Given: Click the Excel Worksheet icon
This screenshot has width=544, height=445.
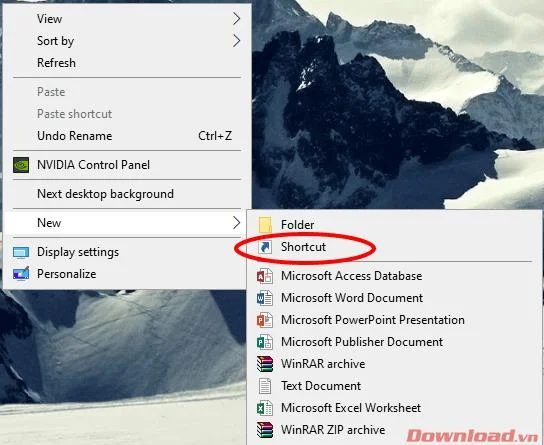Looking at the screenshot, I should (265, 408).
